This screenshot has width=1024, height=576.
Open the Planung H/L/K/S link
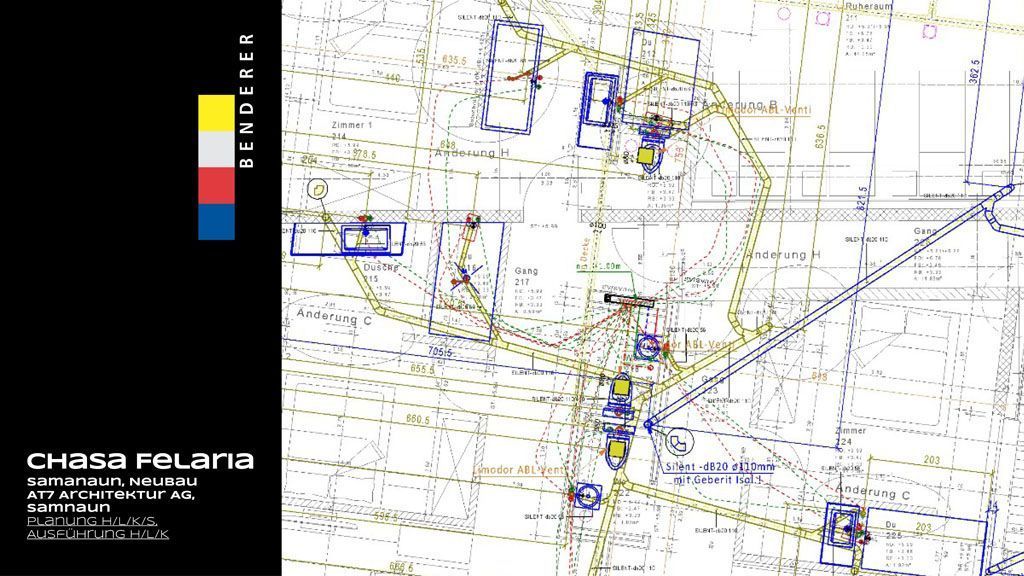(x=92, y=521)
